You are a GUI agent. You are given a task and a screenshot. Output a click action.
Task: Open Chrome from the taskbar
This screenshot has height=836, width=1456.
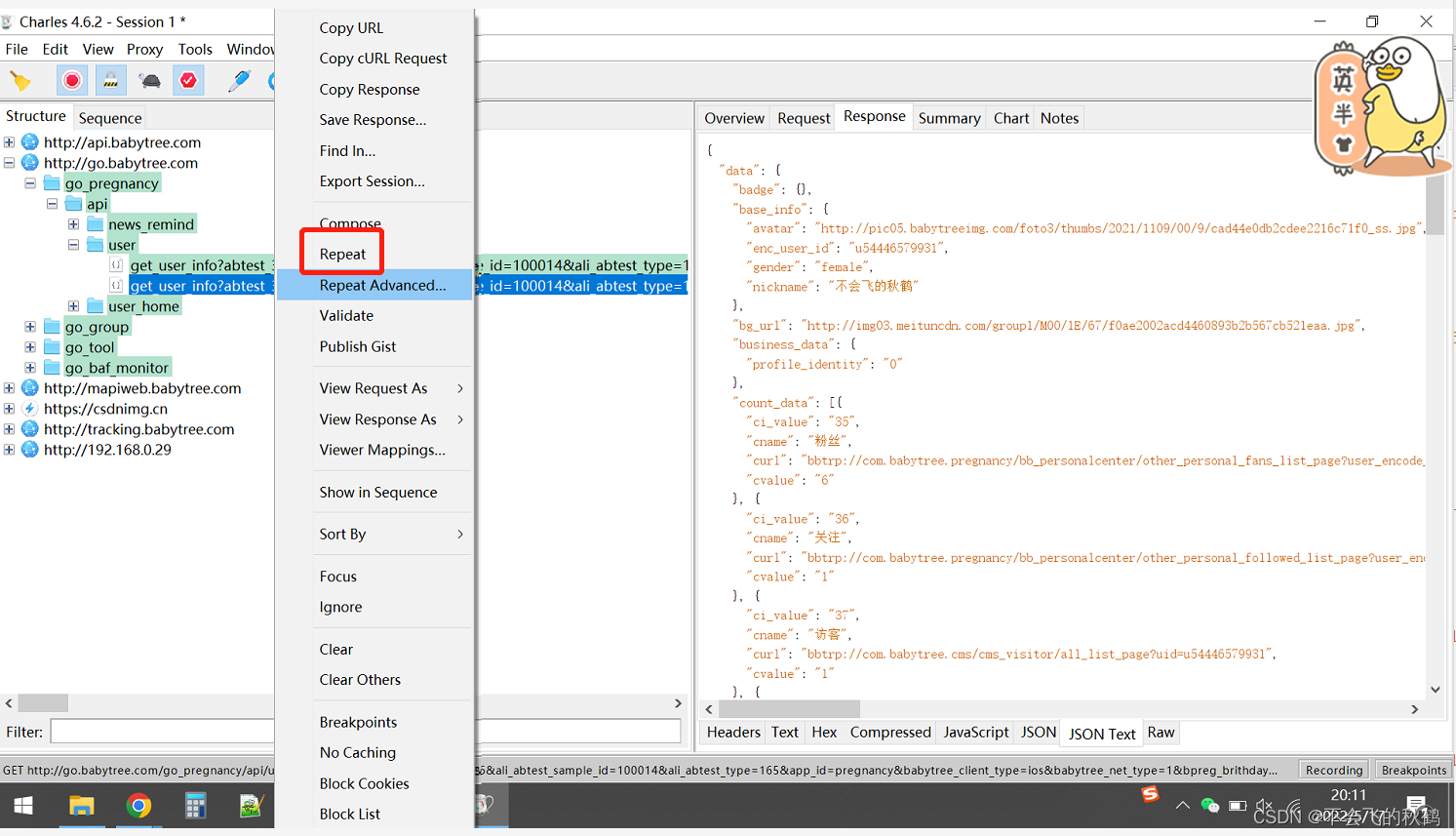coord(138,806)
